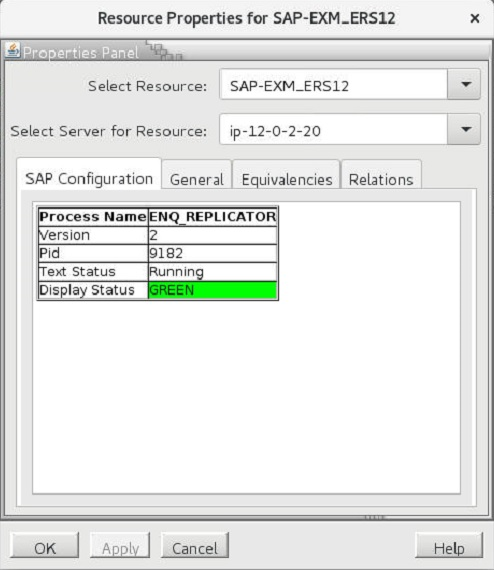Select the Process Name header cell
The width and height of the screenshot is (494, 570).
pos(93,217)
